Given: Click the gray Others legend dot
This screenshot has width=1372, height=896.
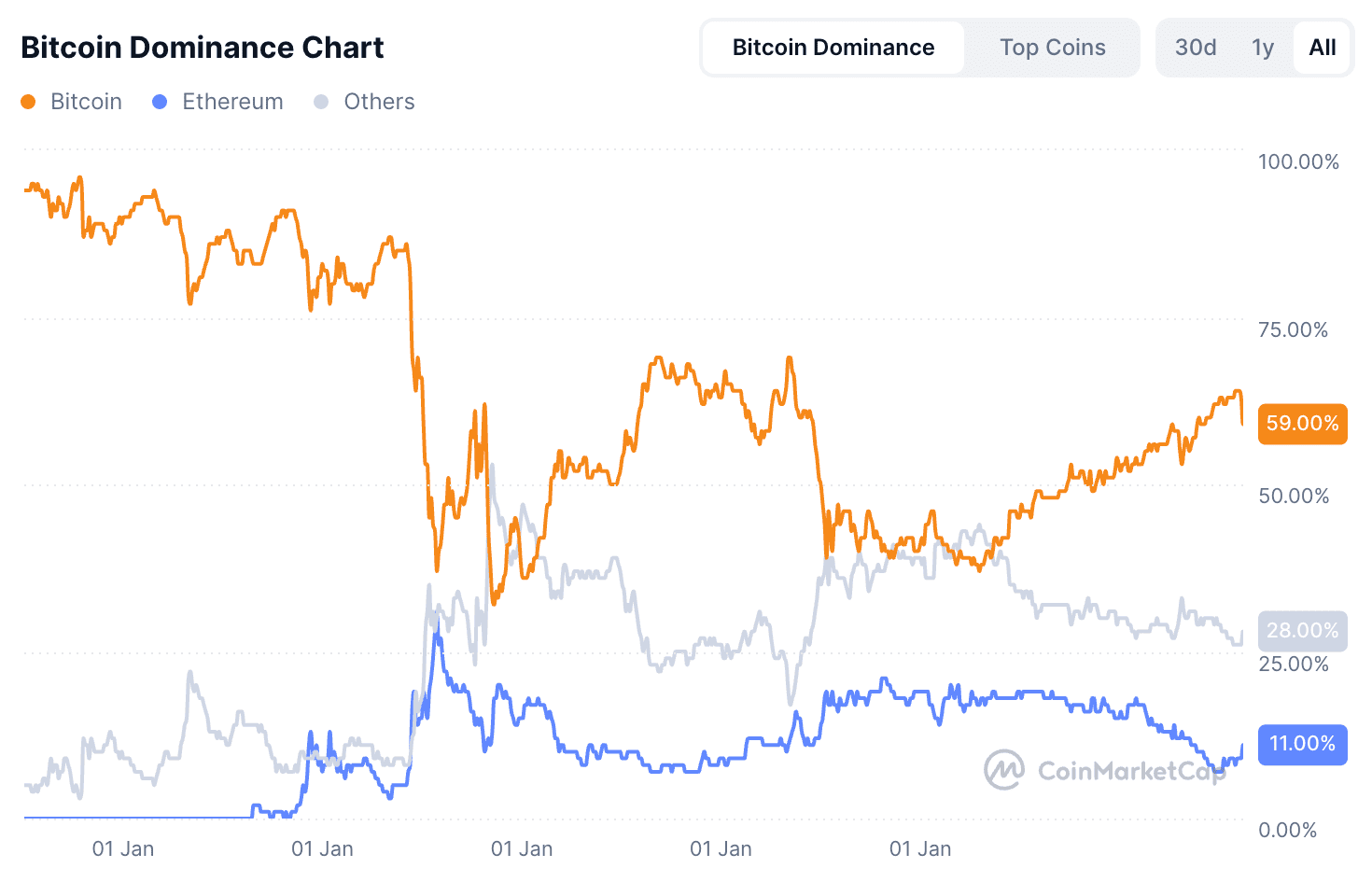Looking at the screenshot, I should tap(321, 101).
